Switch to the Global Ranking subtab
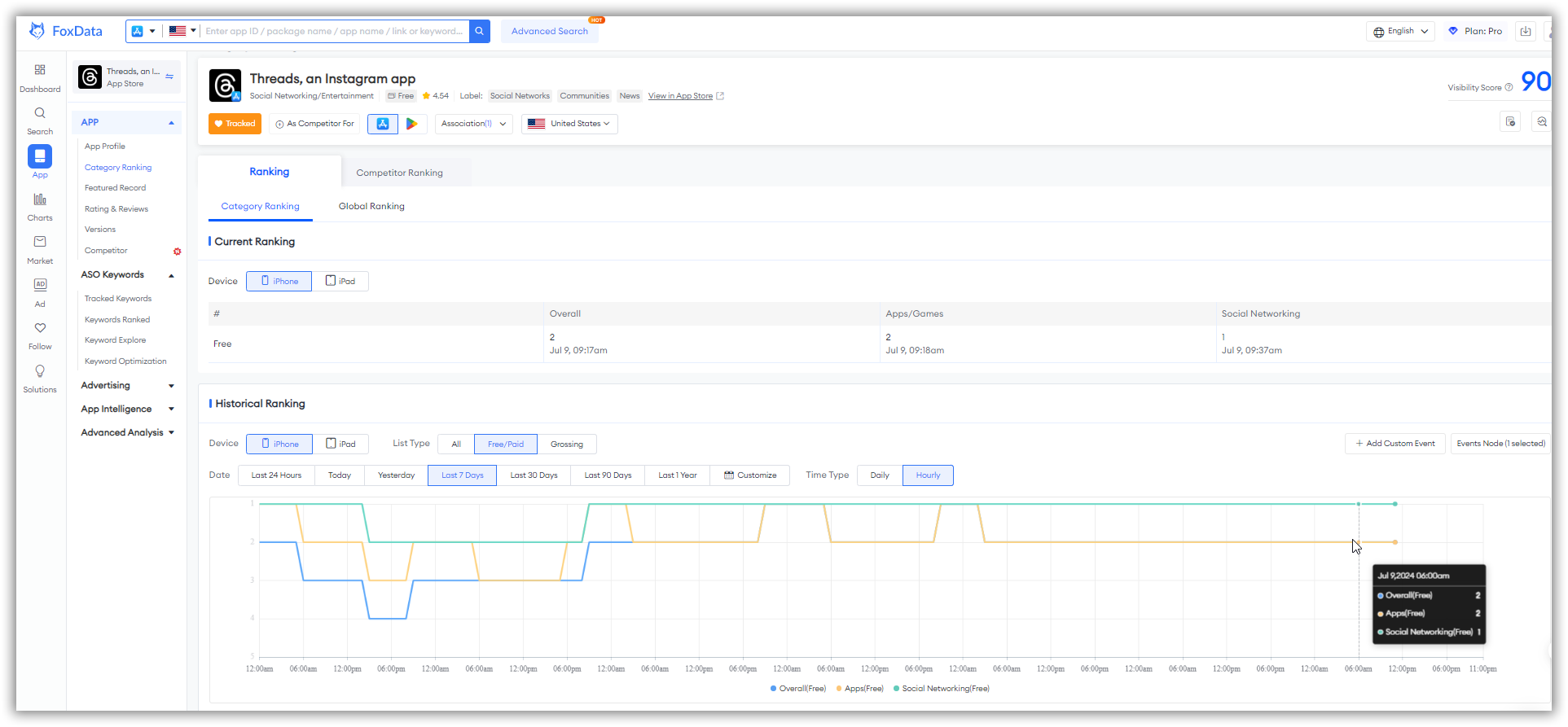This screenshot has width=1568, height=727. [371, 207]
